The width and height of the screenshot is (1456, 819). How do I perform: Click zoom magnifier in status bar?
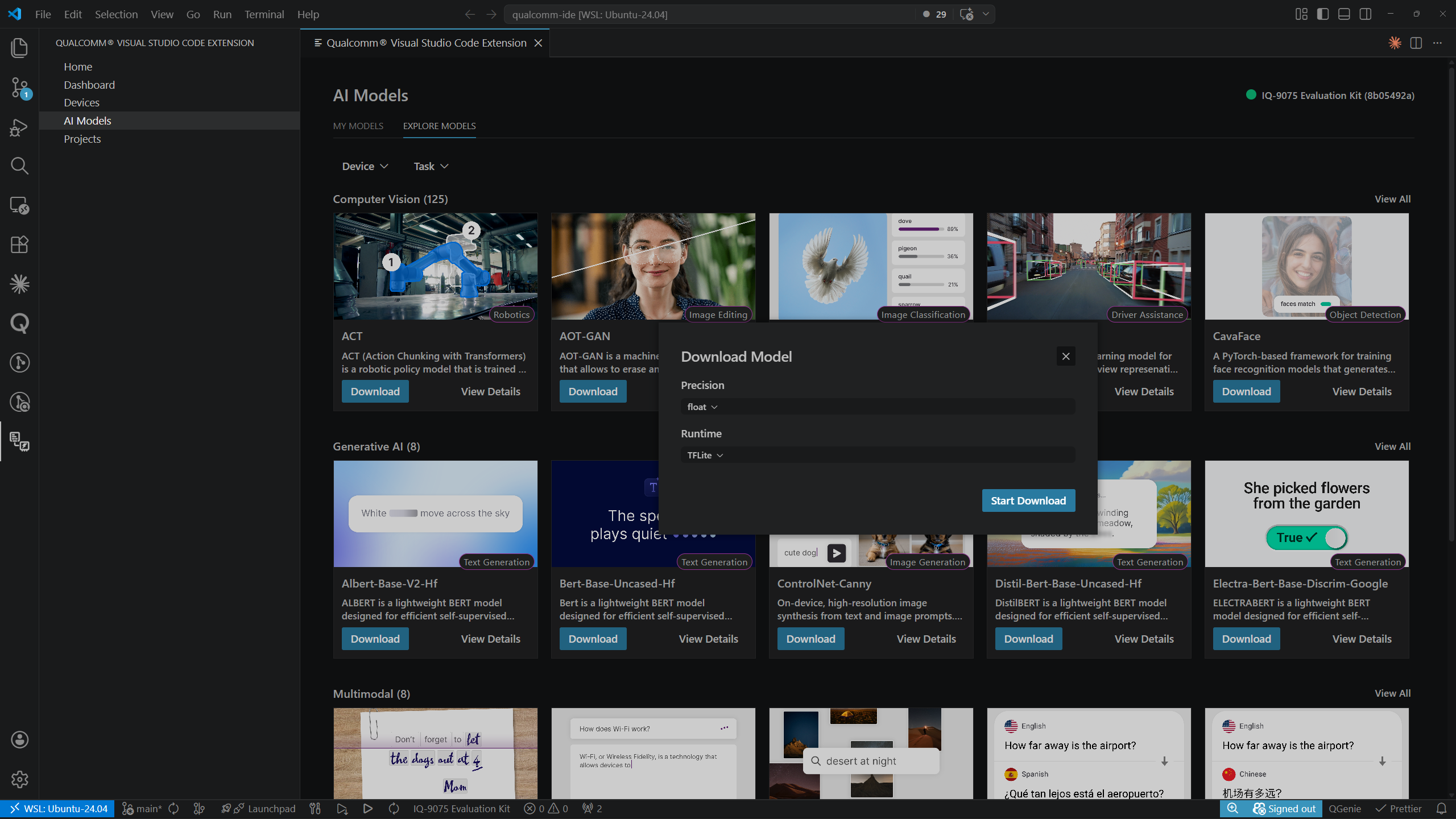[x=1232, y=808]
